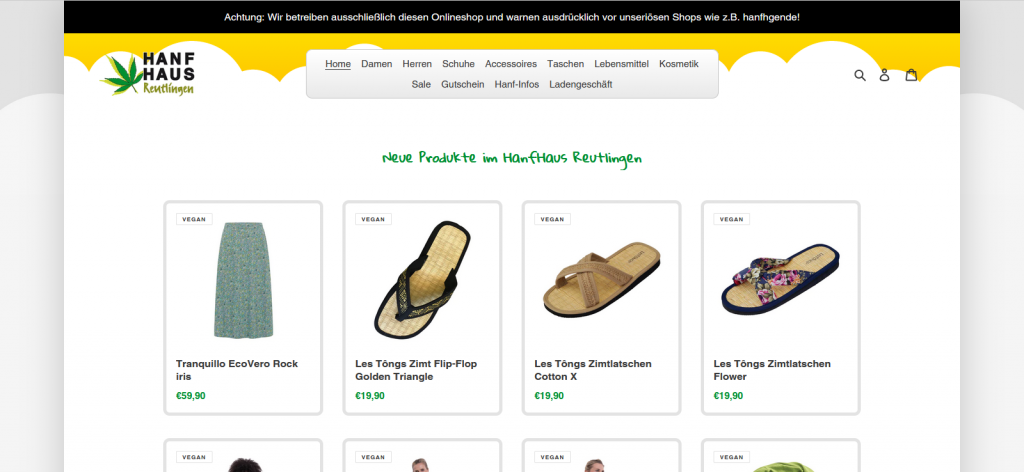1024x472 pixels.
Task: View the Zimtlatschen Flower sandal image
Action: [x=780, y=279]
